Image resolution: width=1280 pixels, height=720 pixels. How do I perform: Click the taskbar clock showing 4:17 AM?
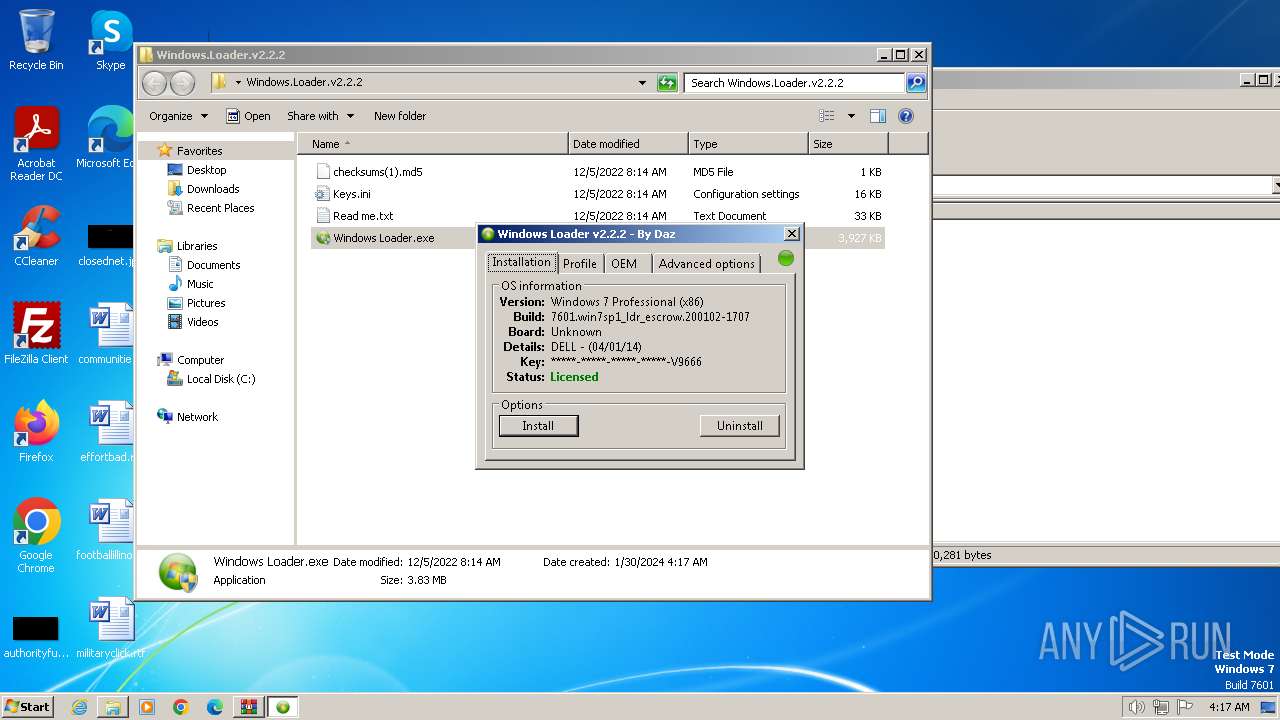1229,707
